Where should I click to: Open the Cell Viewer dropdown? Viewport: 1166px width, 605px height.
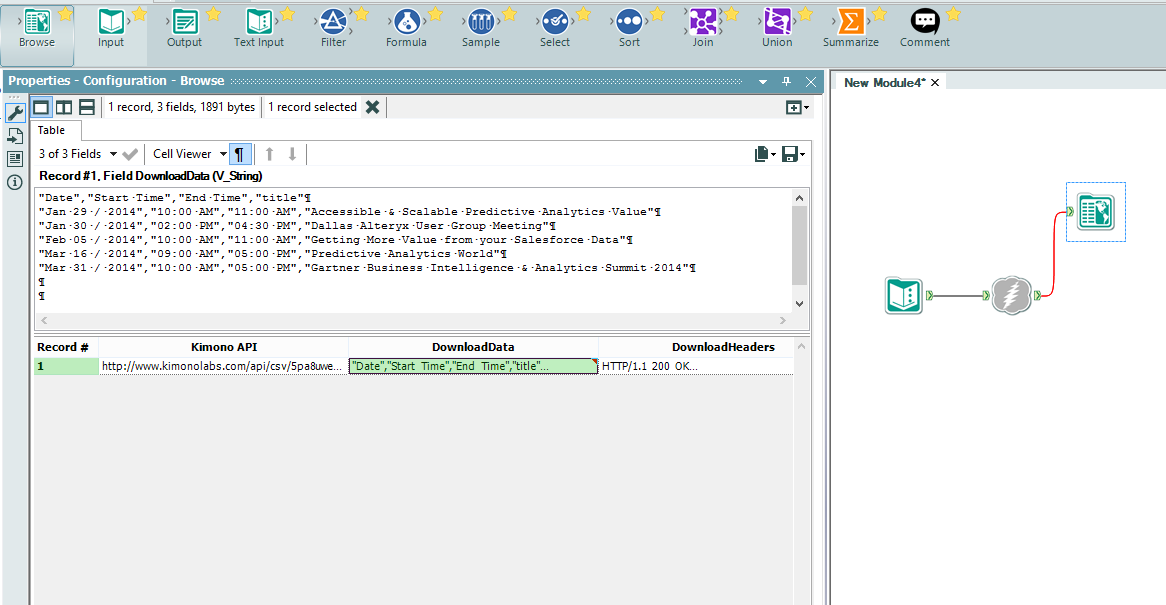click(190, 154)
